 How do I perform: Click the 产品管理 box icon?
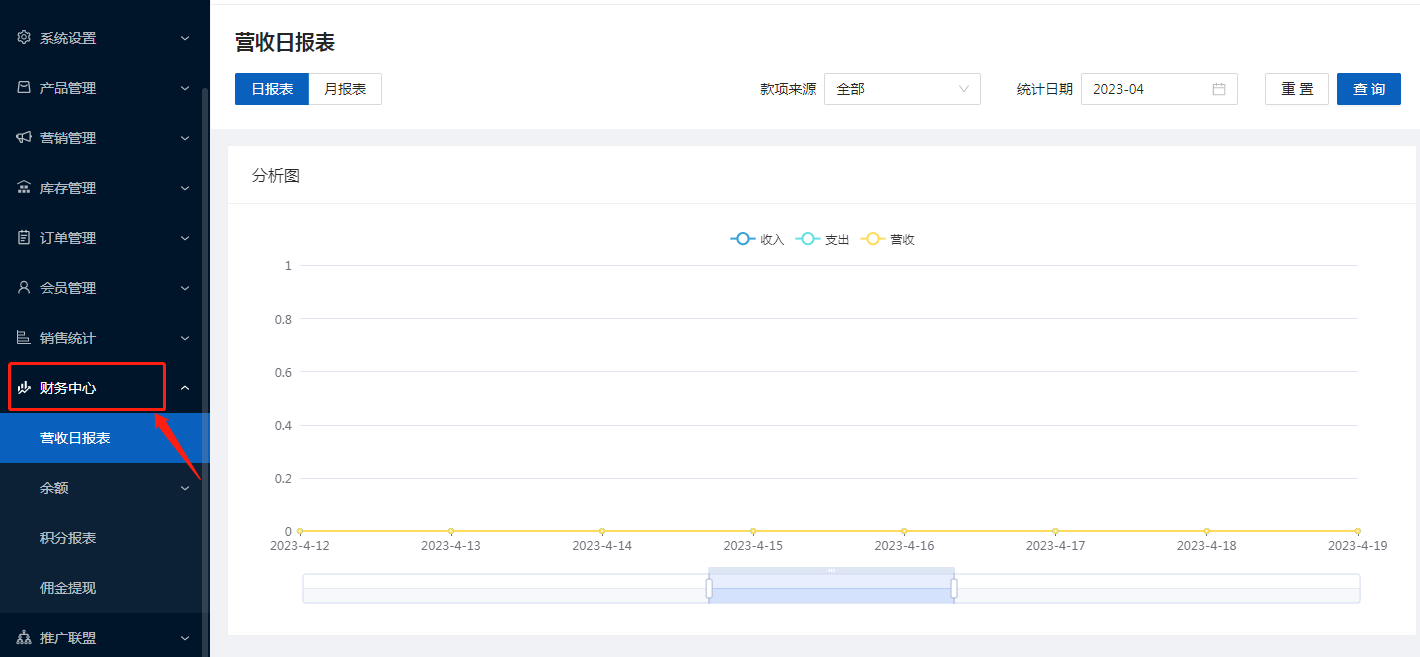24,88
